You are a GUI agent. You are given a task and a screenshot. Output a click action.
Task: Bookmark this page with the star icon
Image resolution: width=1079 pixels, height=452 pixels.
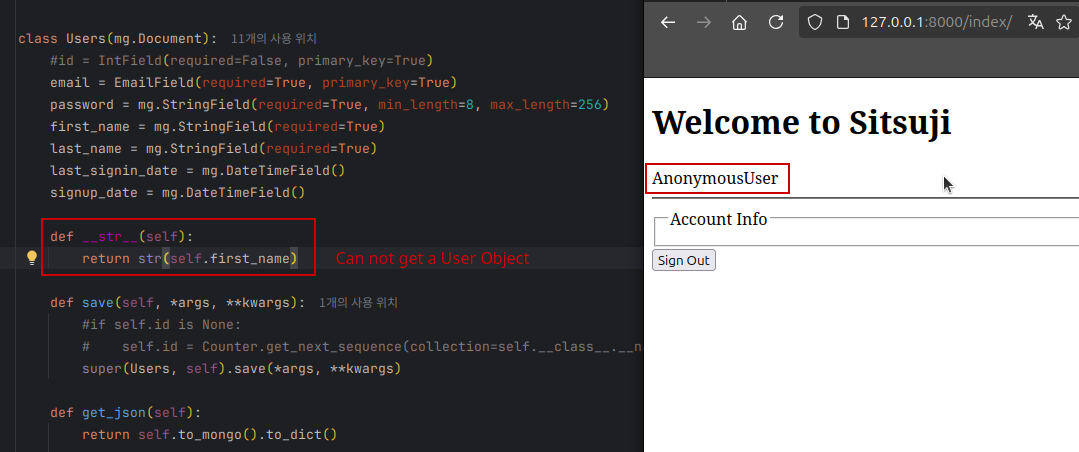[1064, 22]
